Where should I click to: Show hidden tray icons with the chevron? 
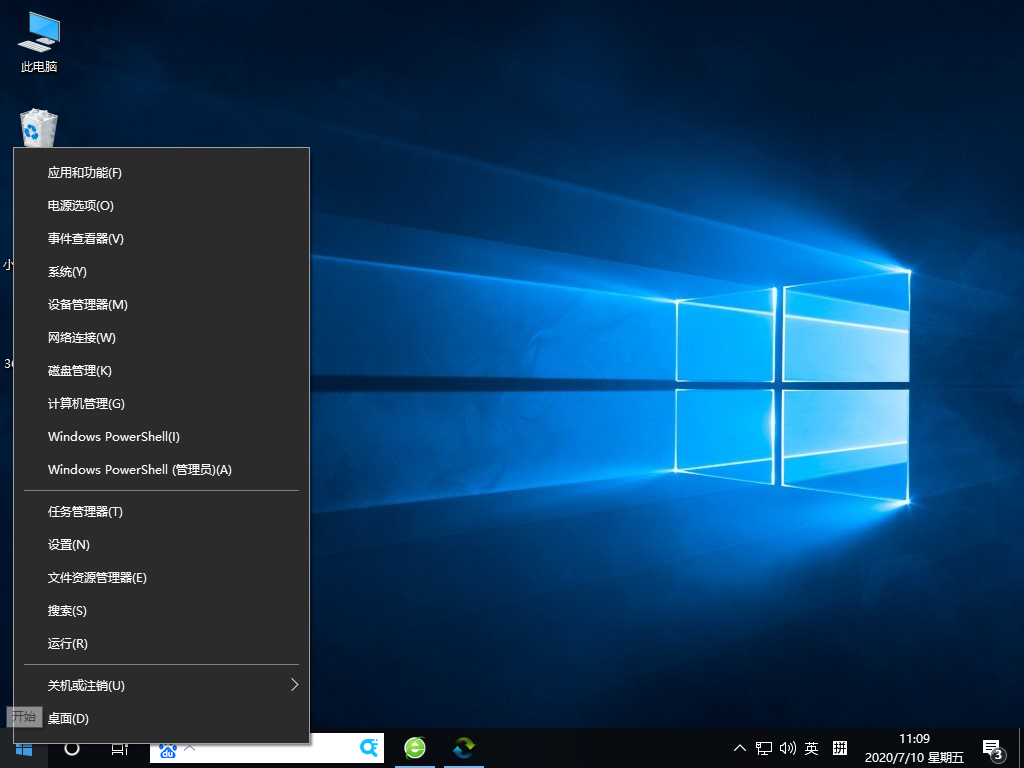pos(740,748)
